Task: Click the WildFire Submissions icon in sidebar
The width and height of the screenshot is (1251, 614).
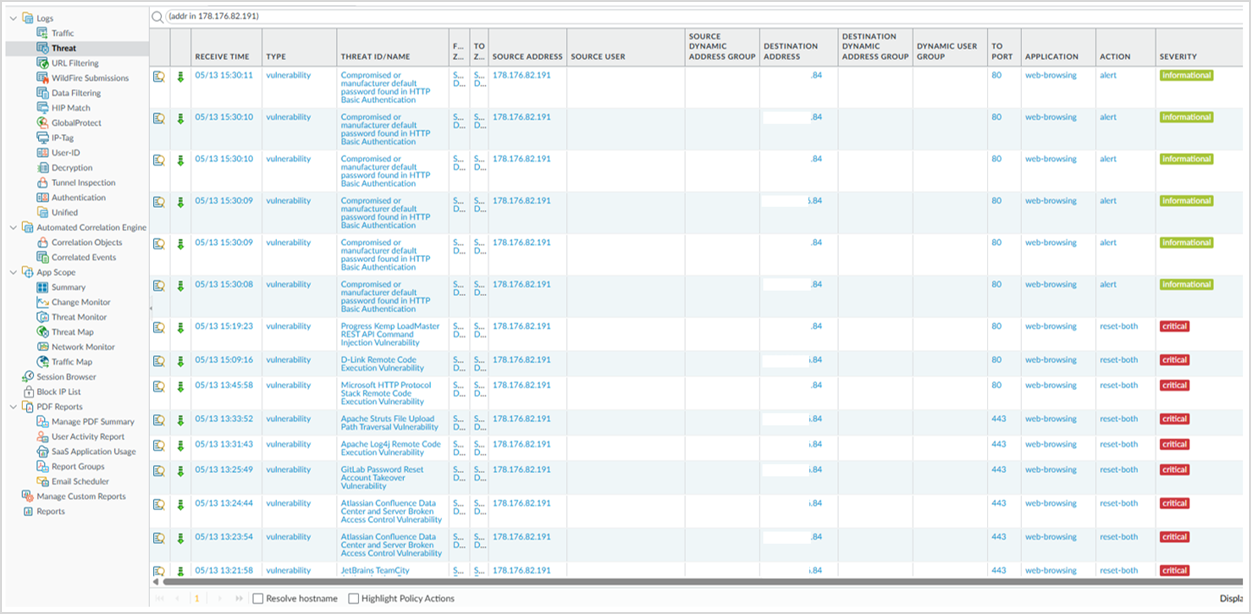Action: pyautogui.click(x=43, y=78)
